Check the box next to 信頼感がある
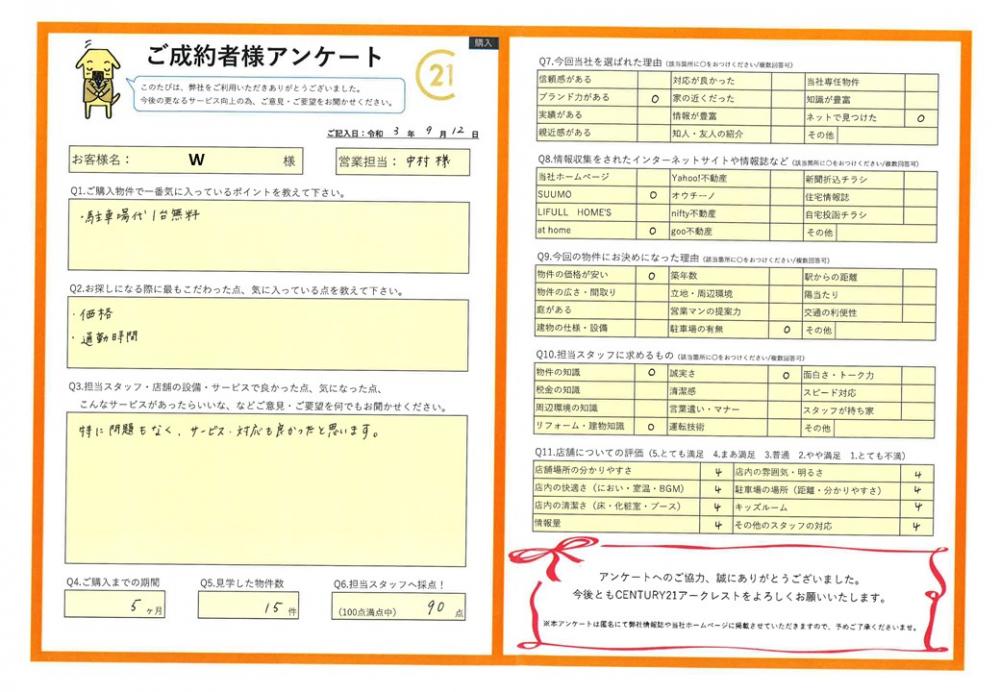1000x692 pixels. [x=652, y=82]
